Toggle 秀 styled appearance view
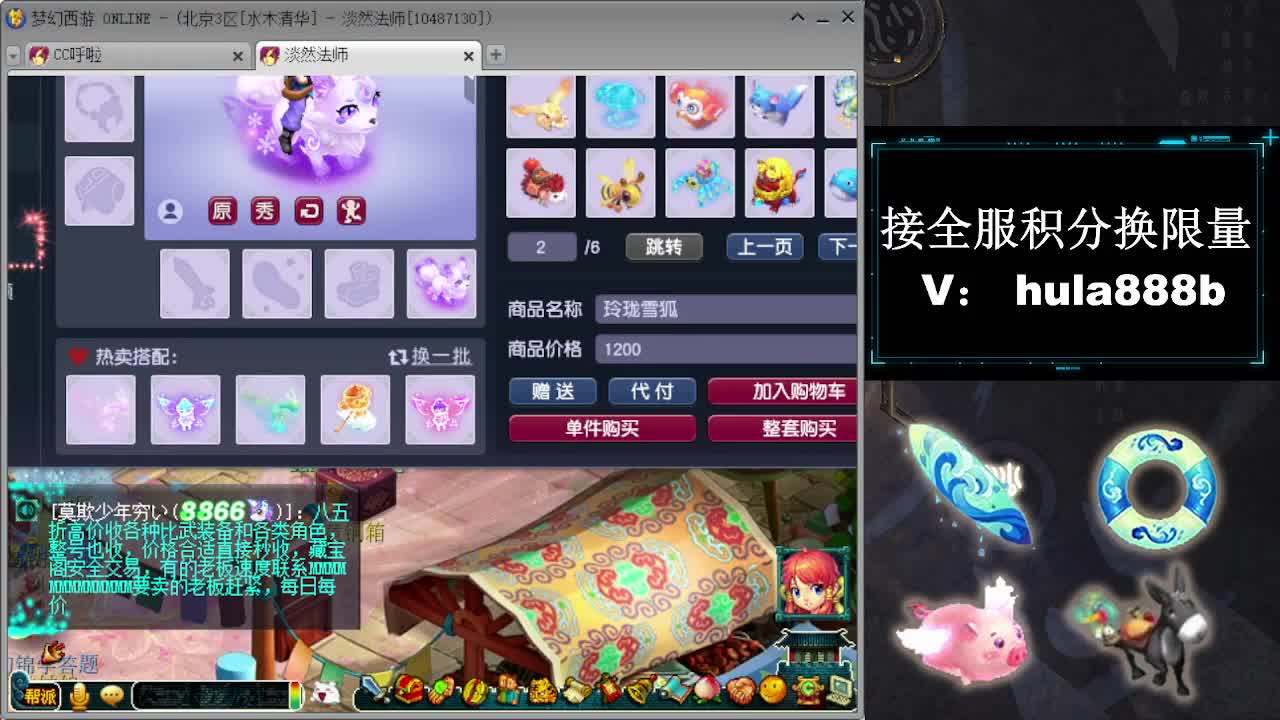Viewport: 1280px width, 720px height. [x=265, y=211]
